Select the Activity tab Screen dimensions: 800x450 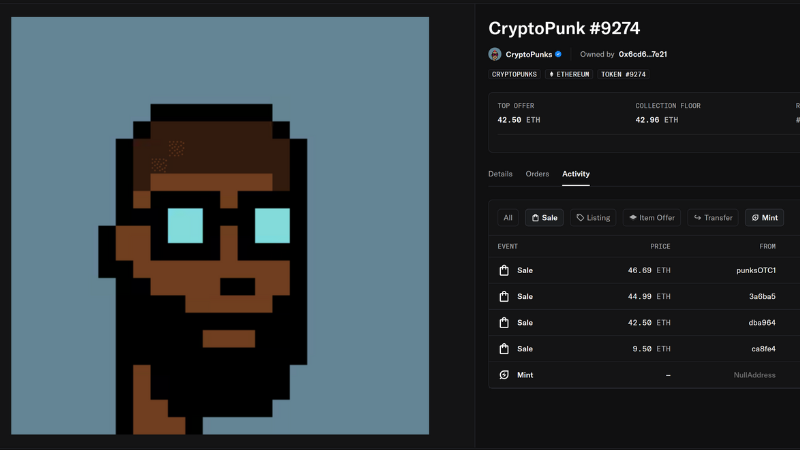576,174
